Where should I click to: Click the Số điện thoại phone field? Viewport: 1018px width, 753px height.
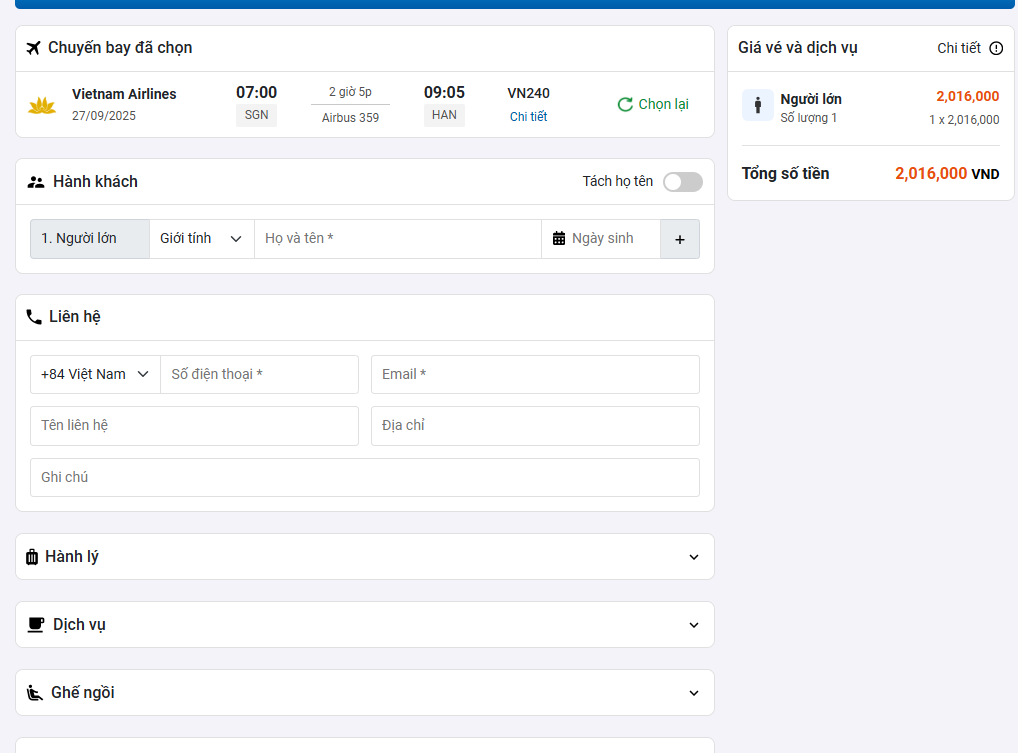tap(259, 374)
